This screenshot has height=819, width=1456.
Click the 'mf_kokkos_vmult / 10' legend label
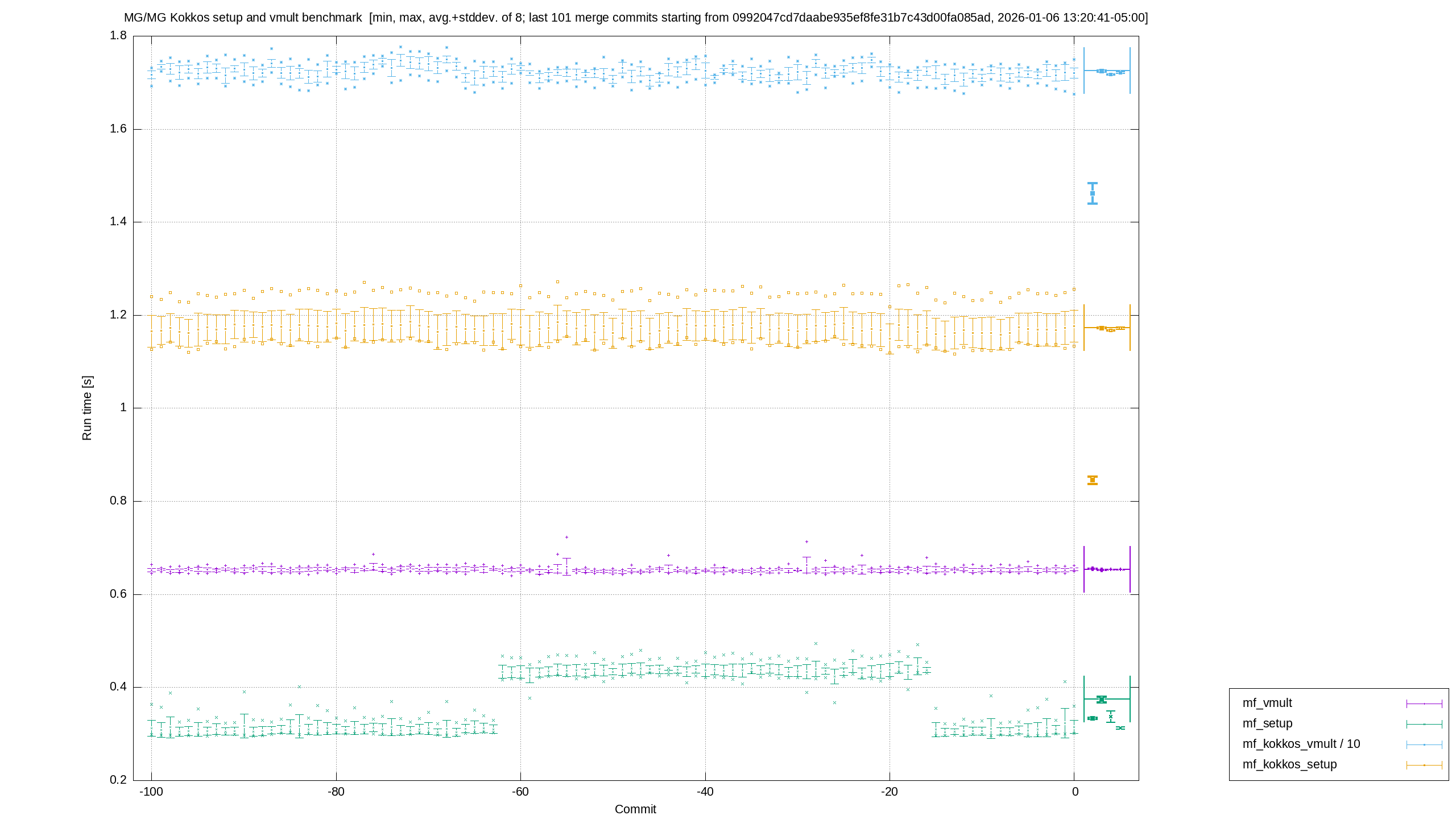[x=1301, y=744]
